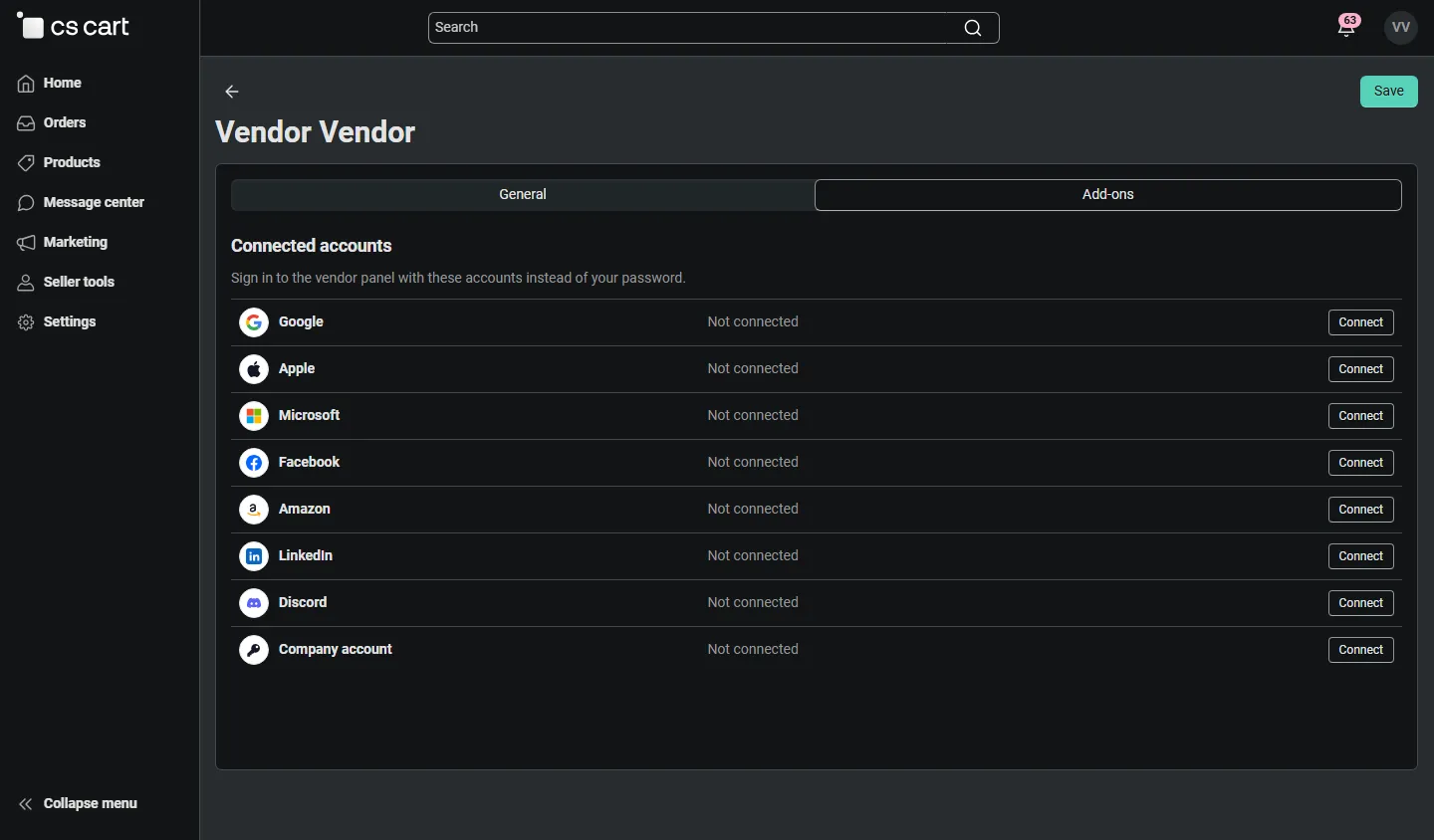Connect the Discord account
Screen dimensions: 1434x840
[1361, 603]
